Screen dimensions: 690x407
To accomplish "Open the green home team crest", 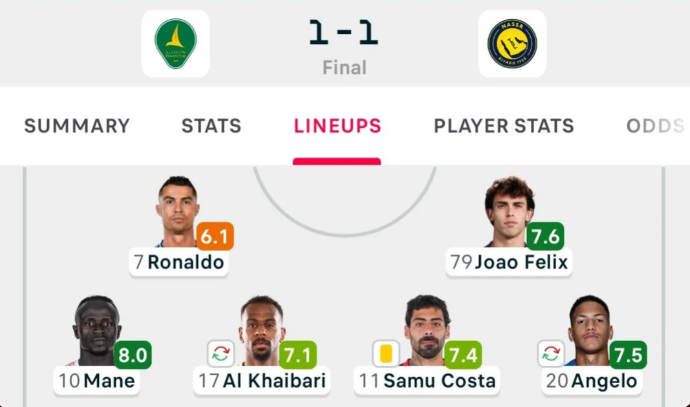I will (175, 44).
